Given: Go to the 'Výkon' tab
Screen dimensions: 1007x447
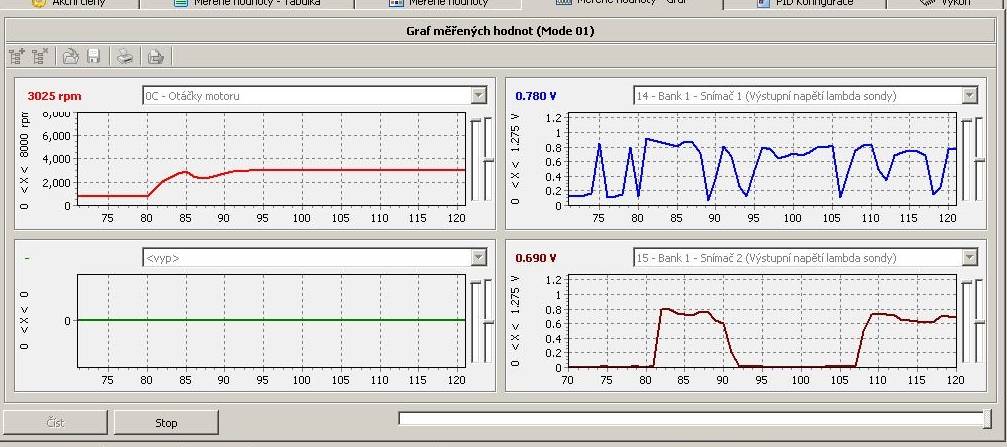Looking at the screenshot, I should pyautogui.click(x=950, y=4).
